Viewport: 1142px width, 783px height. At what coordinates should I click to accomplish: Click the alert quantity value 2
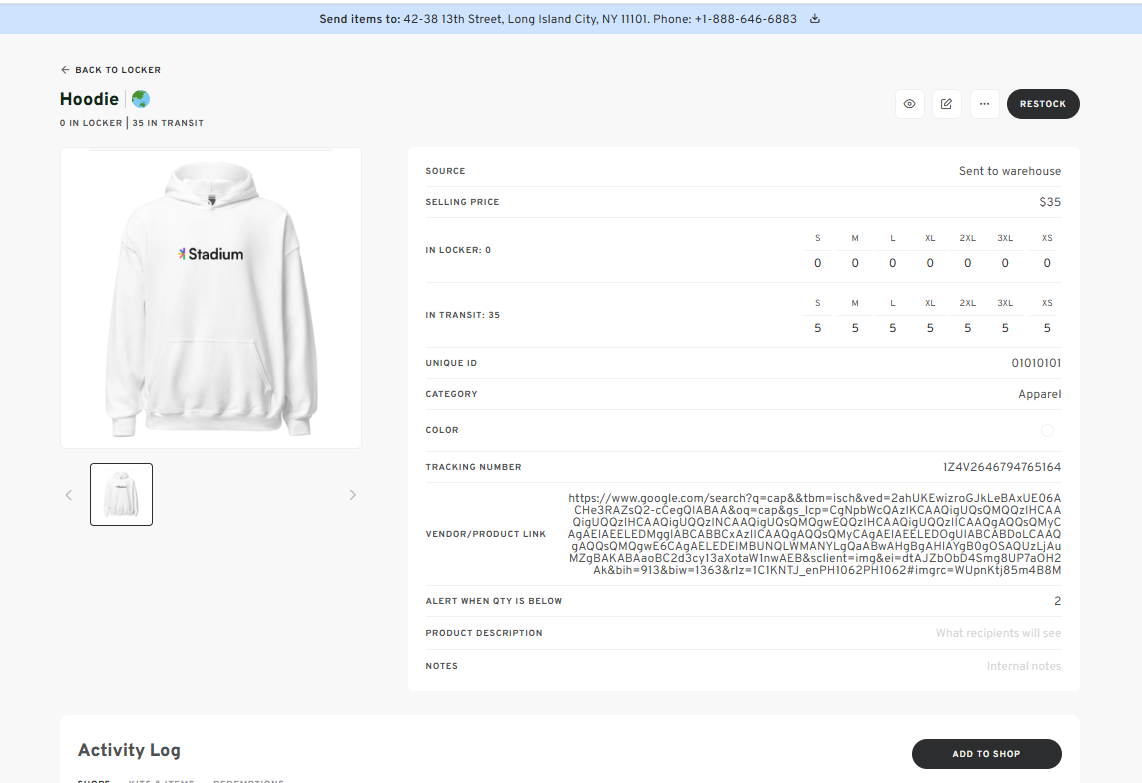click(x=1058, y=601)
